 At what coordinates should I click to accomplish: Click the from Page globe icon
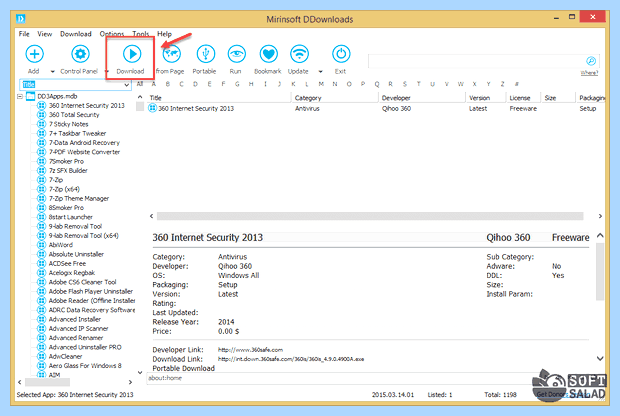(x=172, y=54)
